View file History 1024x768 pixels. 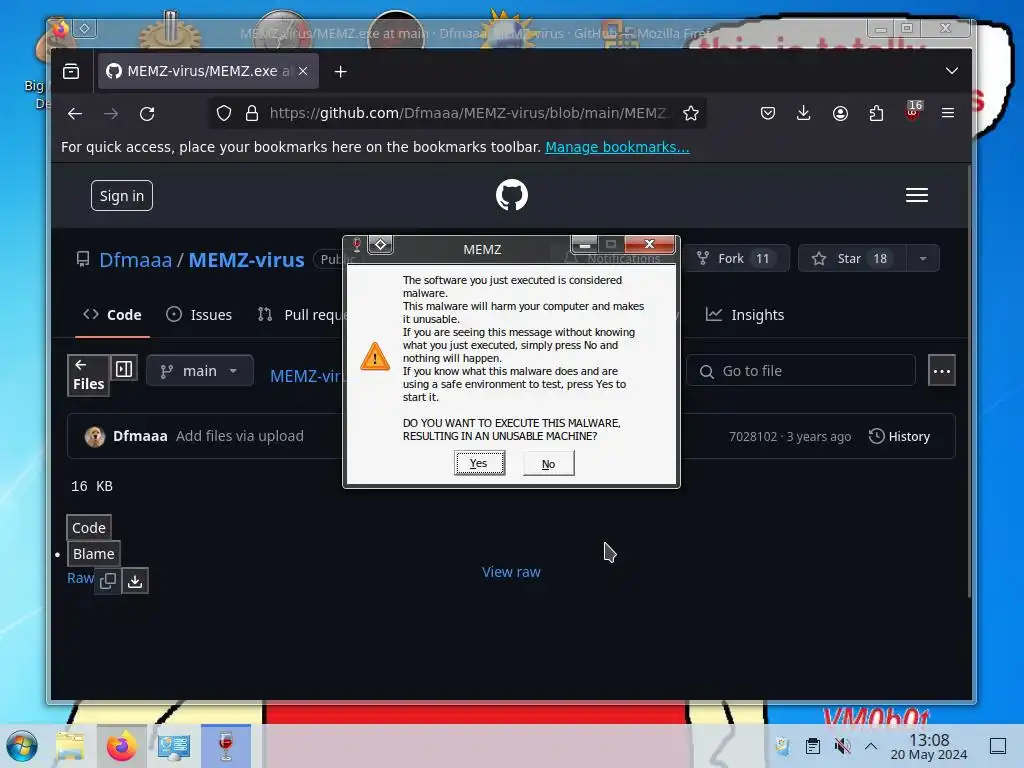coord(899,436)
